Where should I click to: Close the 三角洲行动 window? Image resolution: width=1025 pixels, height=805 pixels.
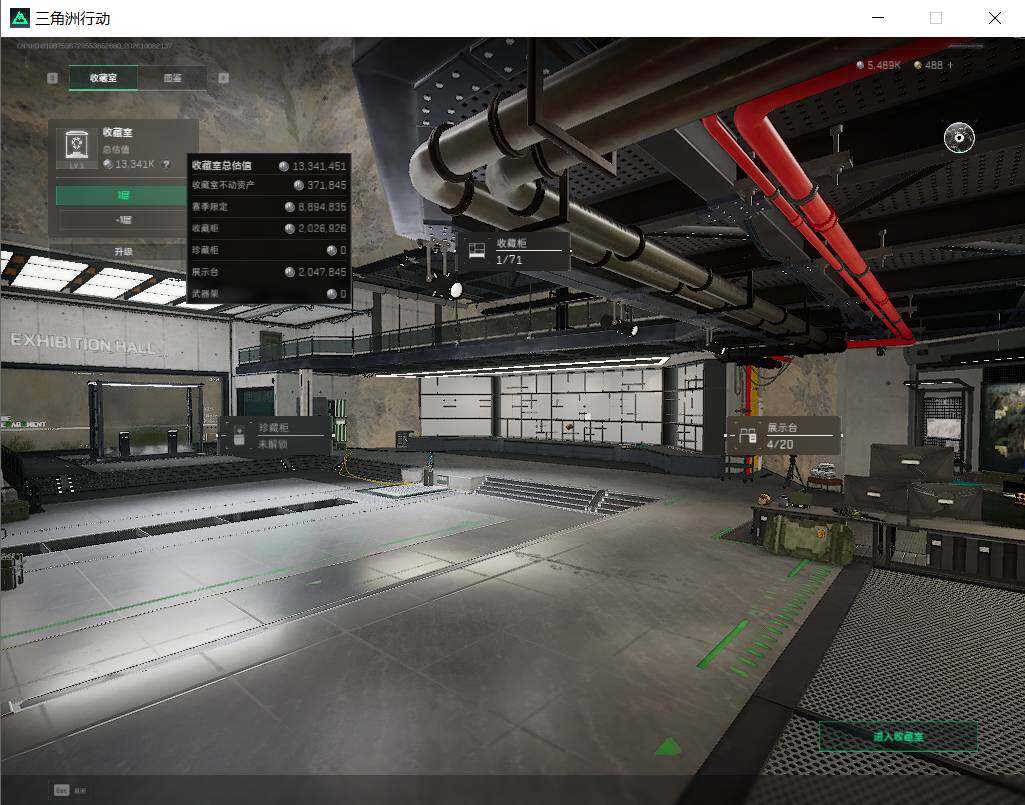tap(994, 18)
